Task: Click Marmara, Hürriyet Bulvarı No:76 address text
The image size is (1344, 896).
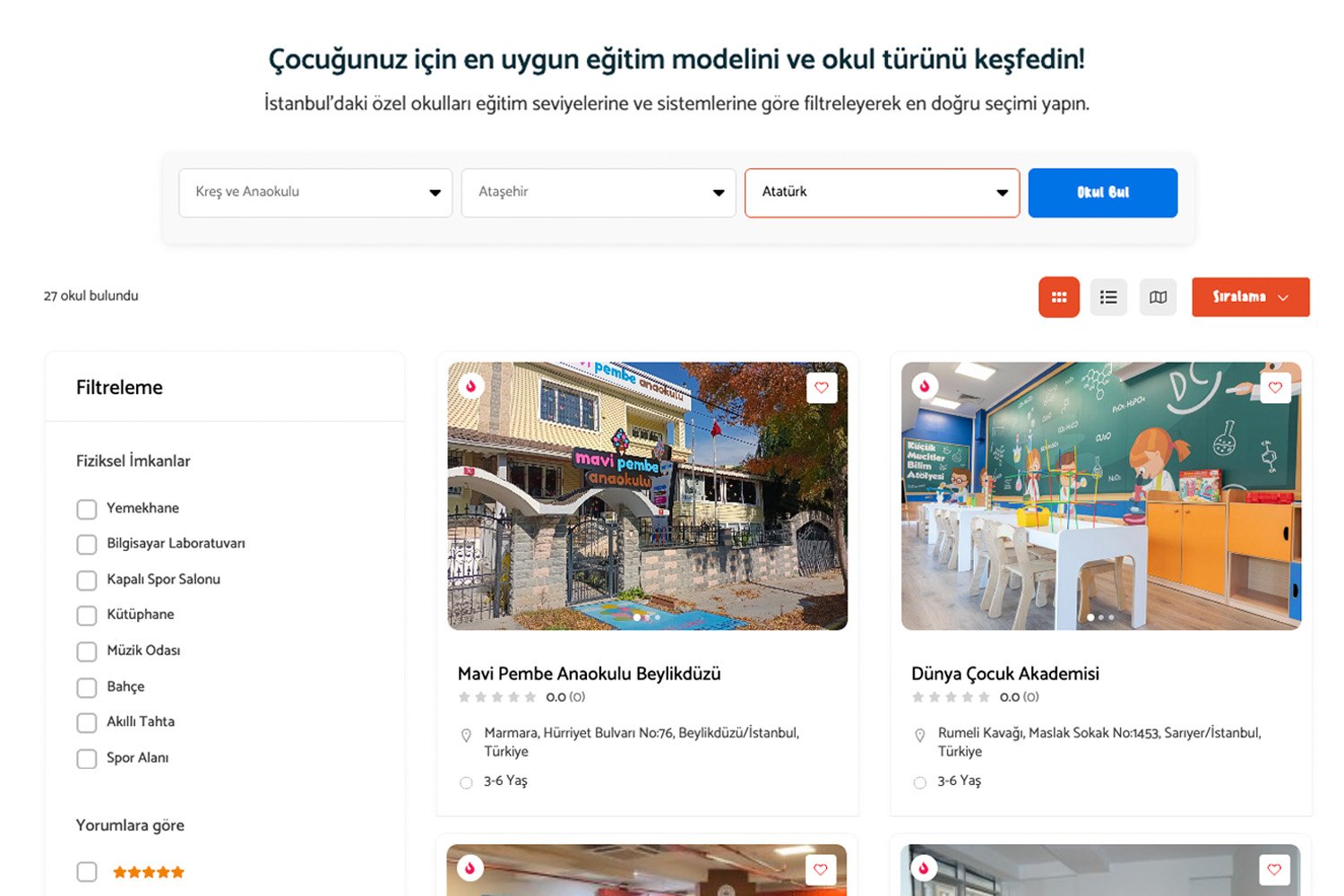Action: (x=642, y=742)
